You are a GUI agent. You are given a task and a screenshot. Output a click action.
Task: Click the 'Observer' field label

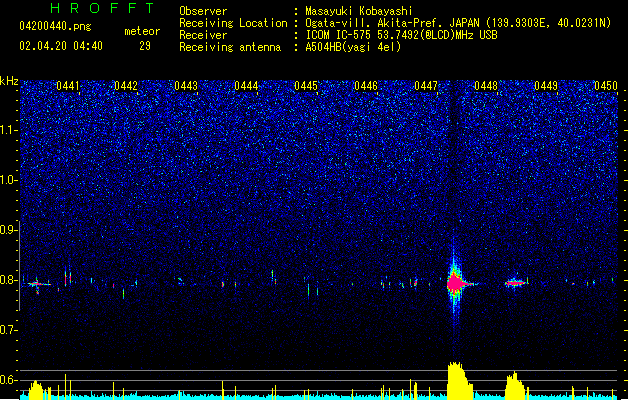click(x=203, y=11)
